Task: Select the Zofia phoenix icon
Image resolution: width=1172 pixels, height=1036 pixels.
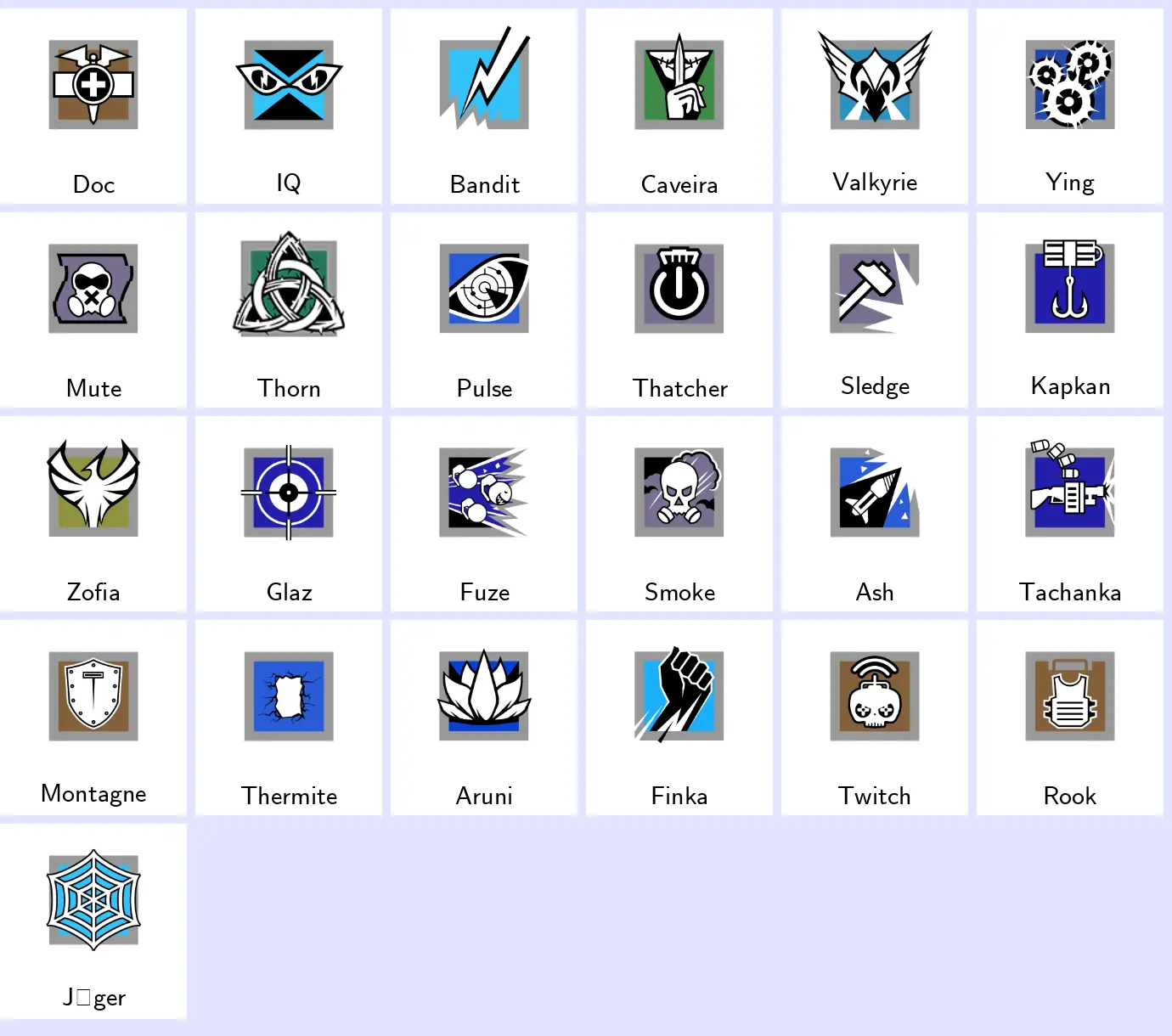Action: (x=93, y=488)
